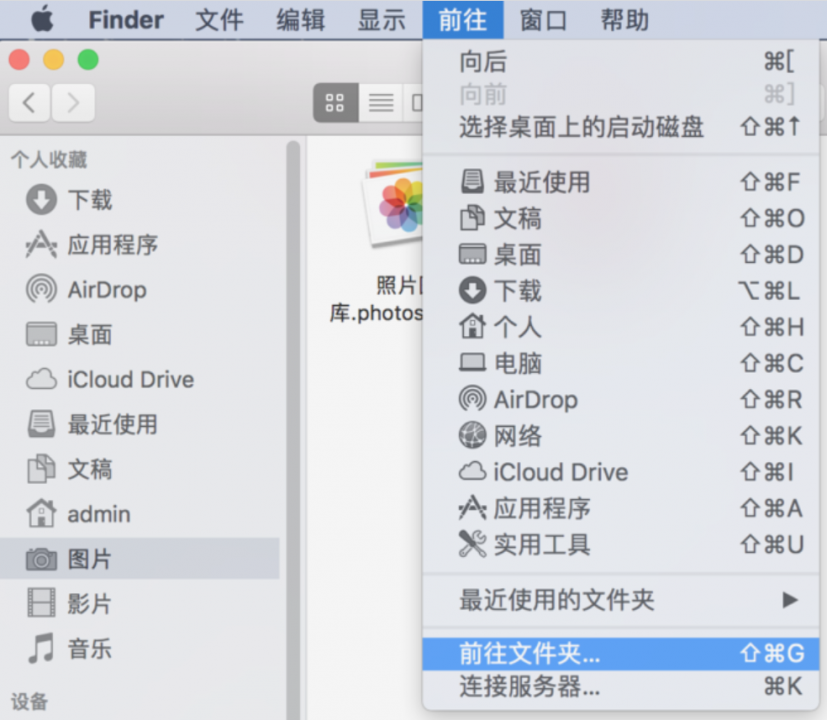This screenshot has height=720, width=827.
Task: Select the admin home folder in sidebar
Action: click(x=92, y=514)
